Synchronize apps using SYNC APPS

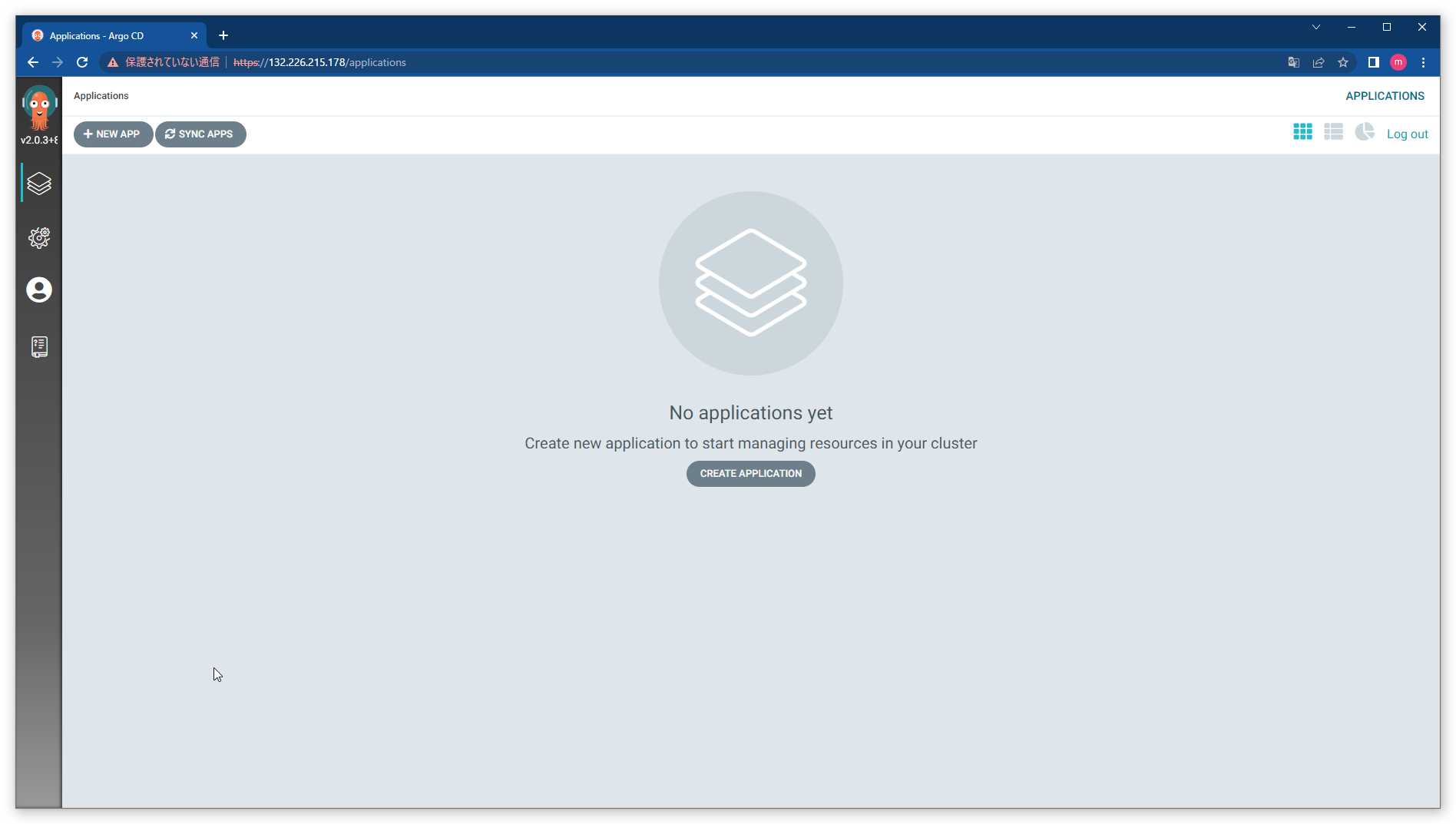[200, 134]
